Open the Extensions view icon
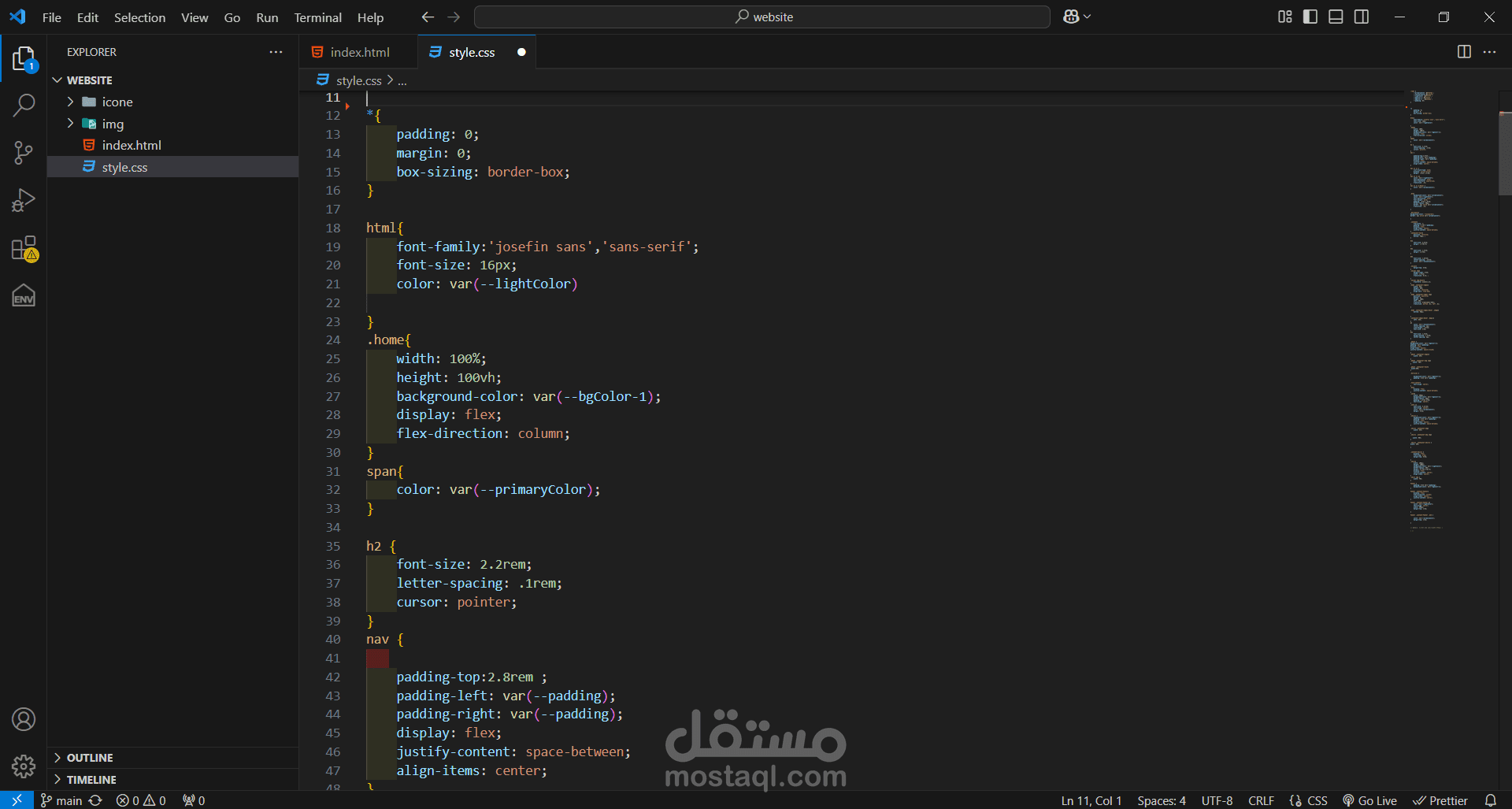Image resolution: width=1512 pixels, height=809 pixels. (24, 248)
